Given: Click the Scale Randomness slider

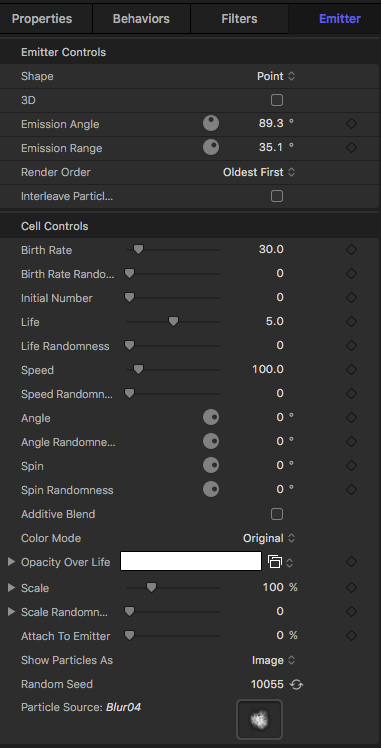Looking at the screenshot, I should tap(174, 611).
